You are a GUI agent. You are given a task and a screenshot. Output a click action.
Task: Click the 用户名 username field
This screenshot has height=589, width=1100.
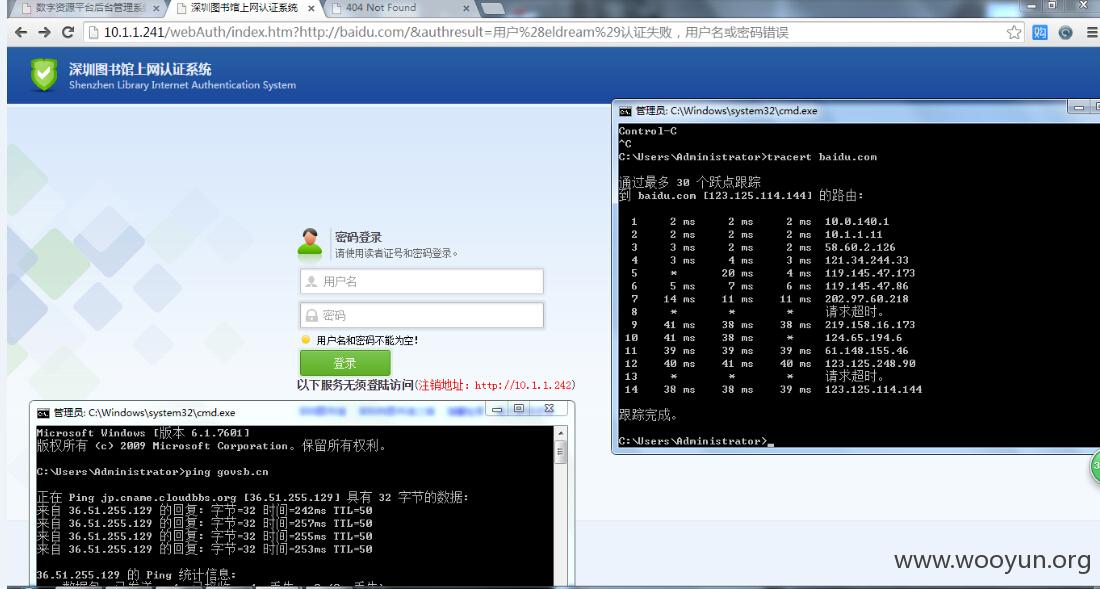(x=422, y=282)
